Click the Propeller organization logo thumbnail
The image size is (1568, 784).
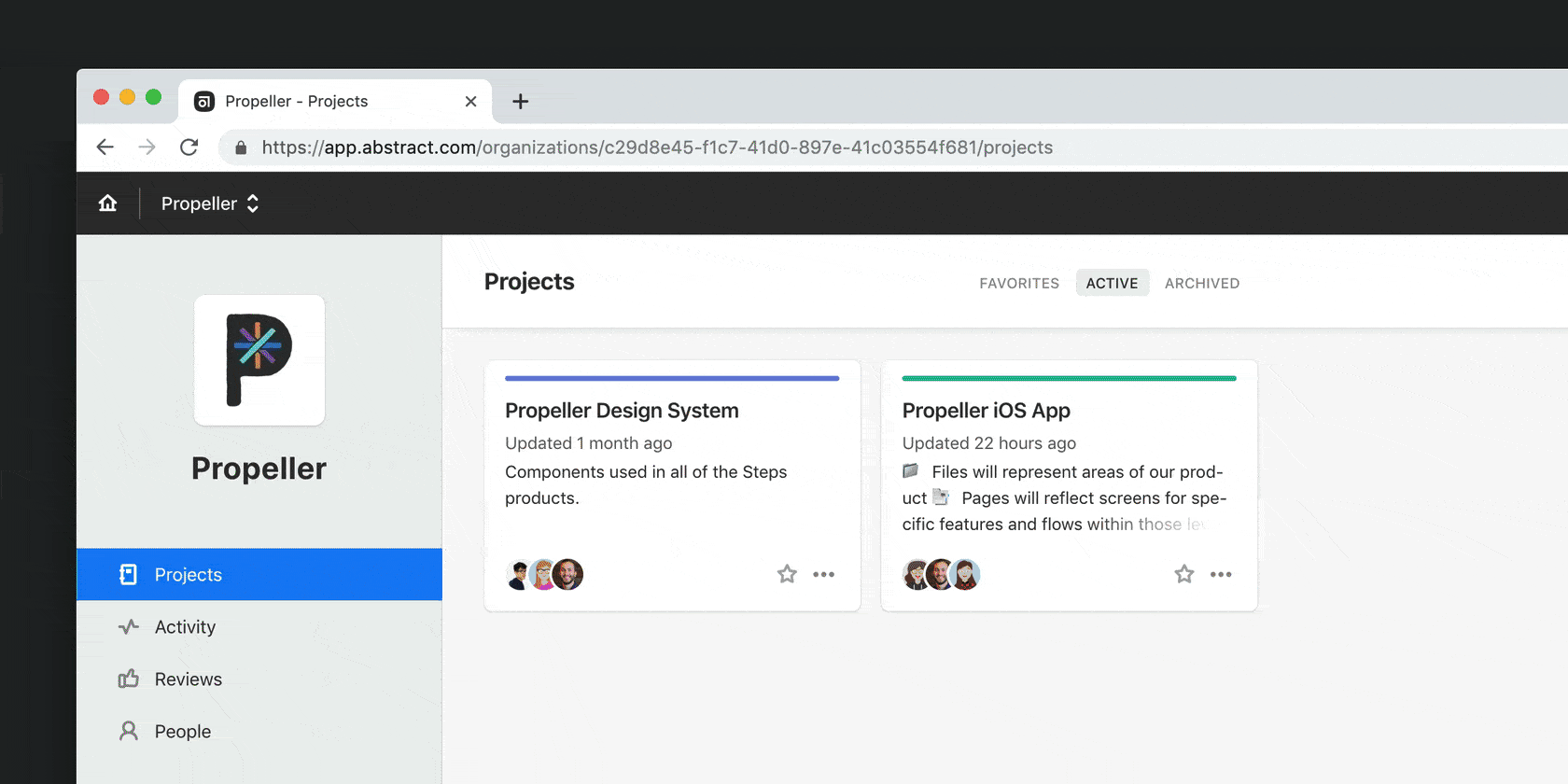coord(259,360)
